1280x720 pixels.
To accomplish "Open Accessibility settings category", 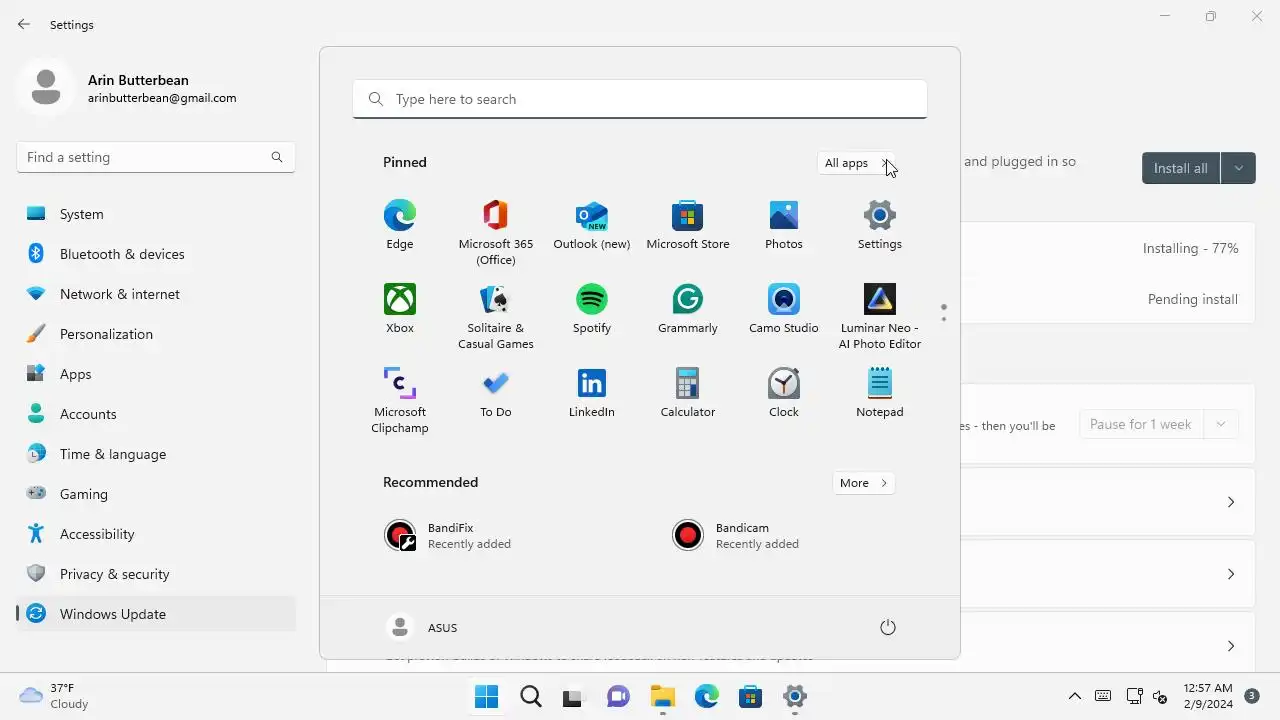I will pyautogui.click(x=156, y=534).
